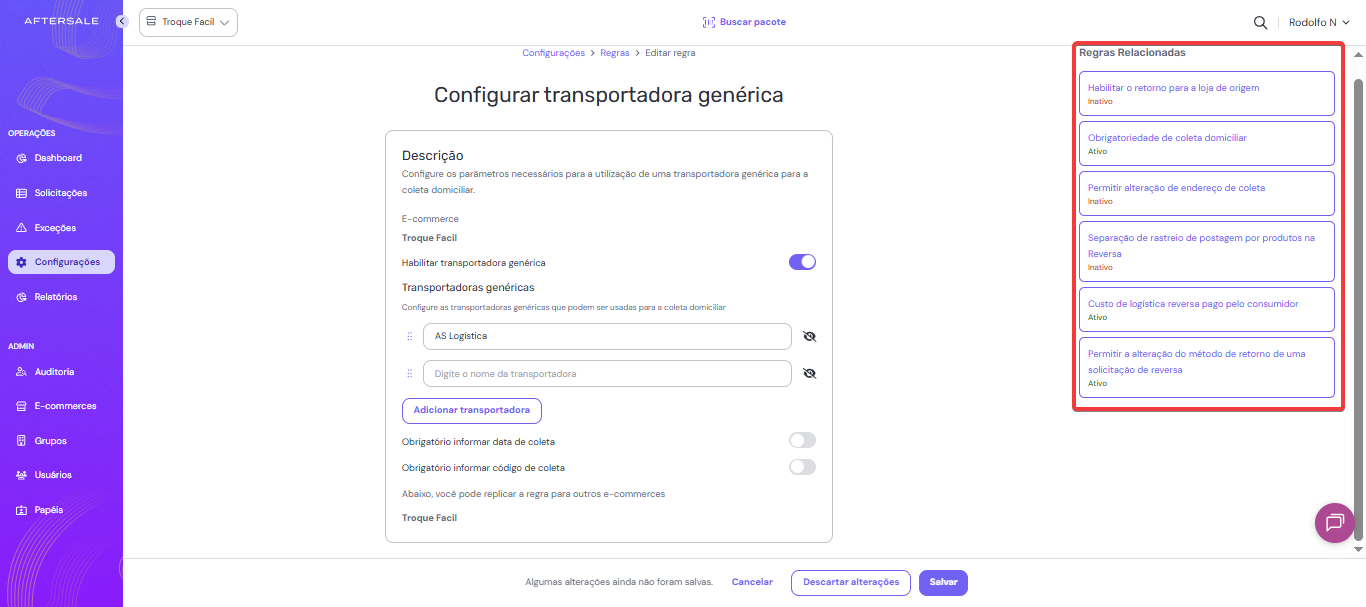This screenshot has width=1366, height=607.
Task: Click drag handle beside AS Logistica
Action: coord(410,336)
